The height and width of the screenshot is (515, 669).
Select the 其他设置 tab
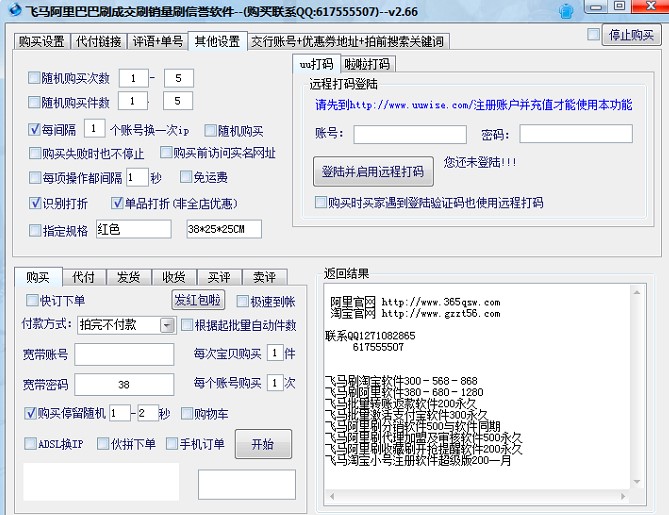[218, 41]
